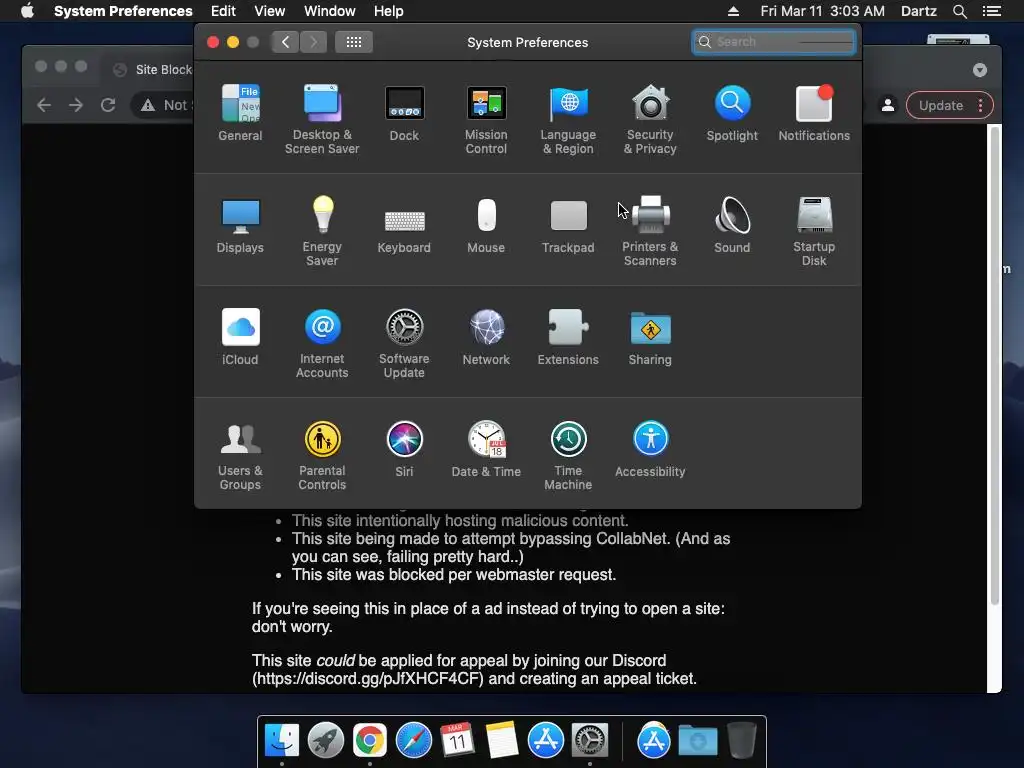
Task: Open Mission Control preferences
Action: (486, 119)
